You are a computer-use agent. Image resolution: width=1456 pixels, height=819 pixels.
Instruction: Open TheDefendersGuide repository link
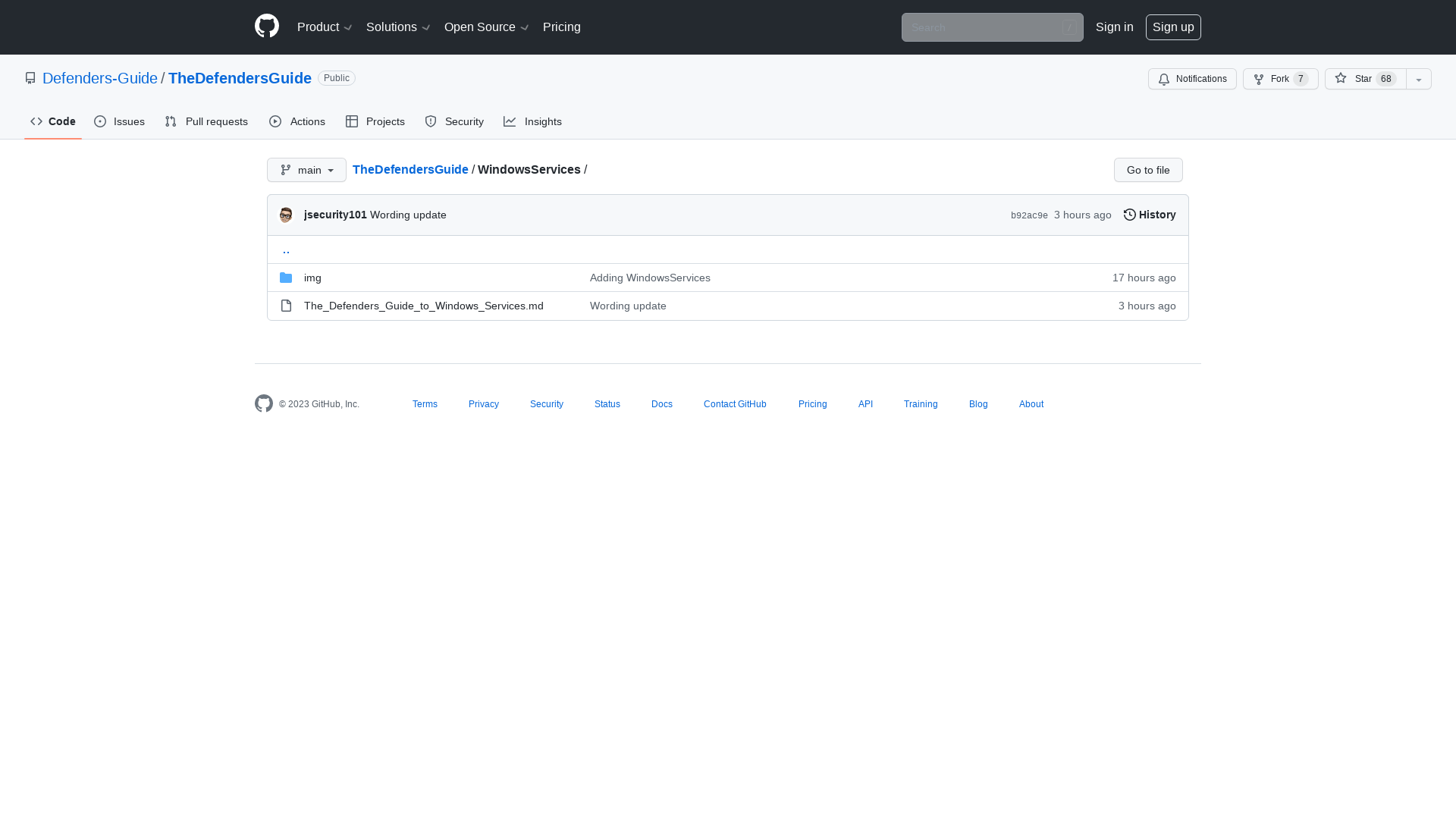point(240,78)
